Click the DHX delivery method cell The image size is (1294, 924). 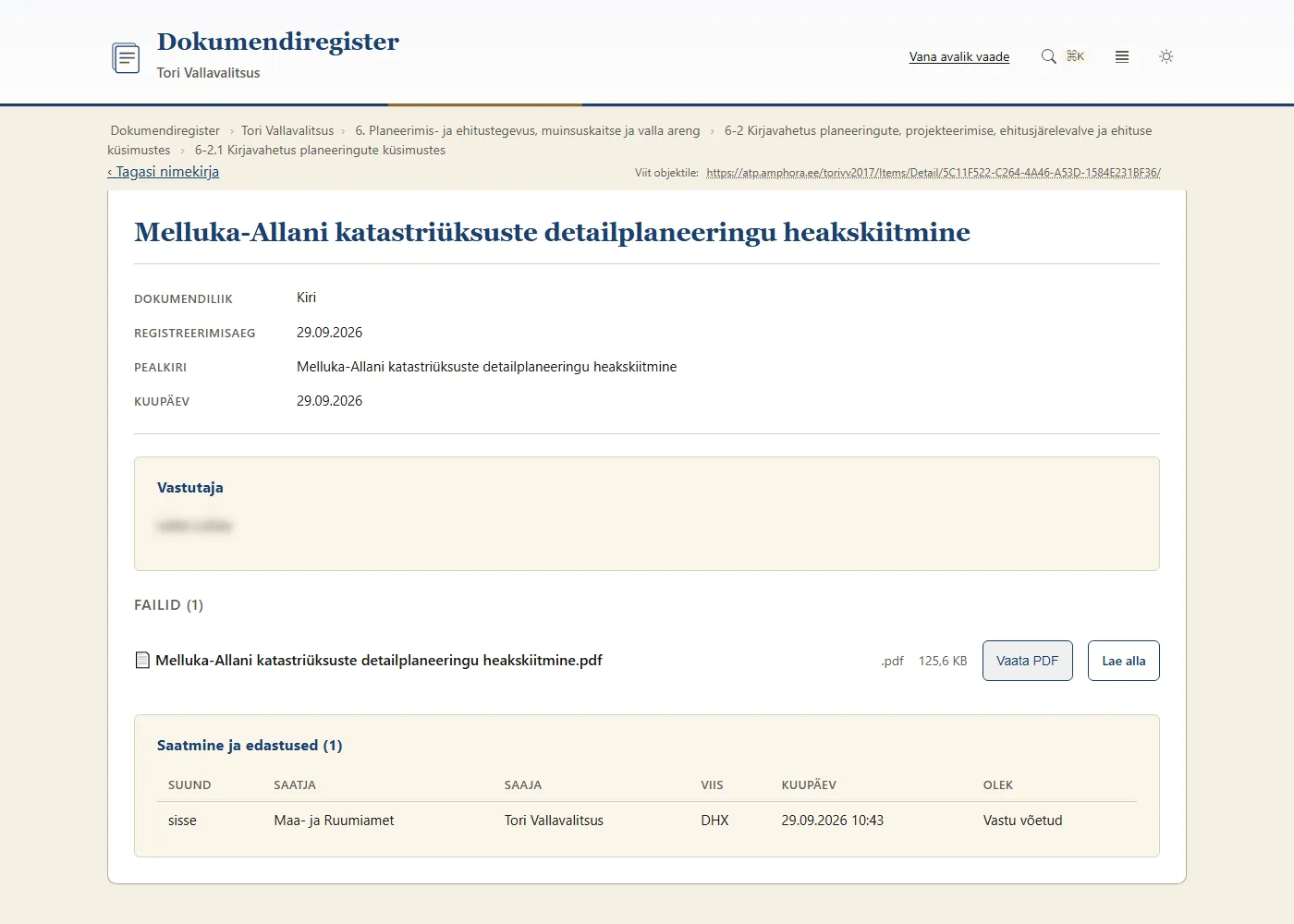714,821
